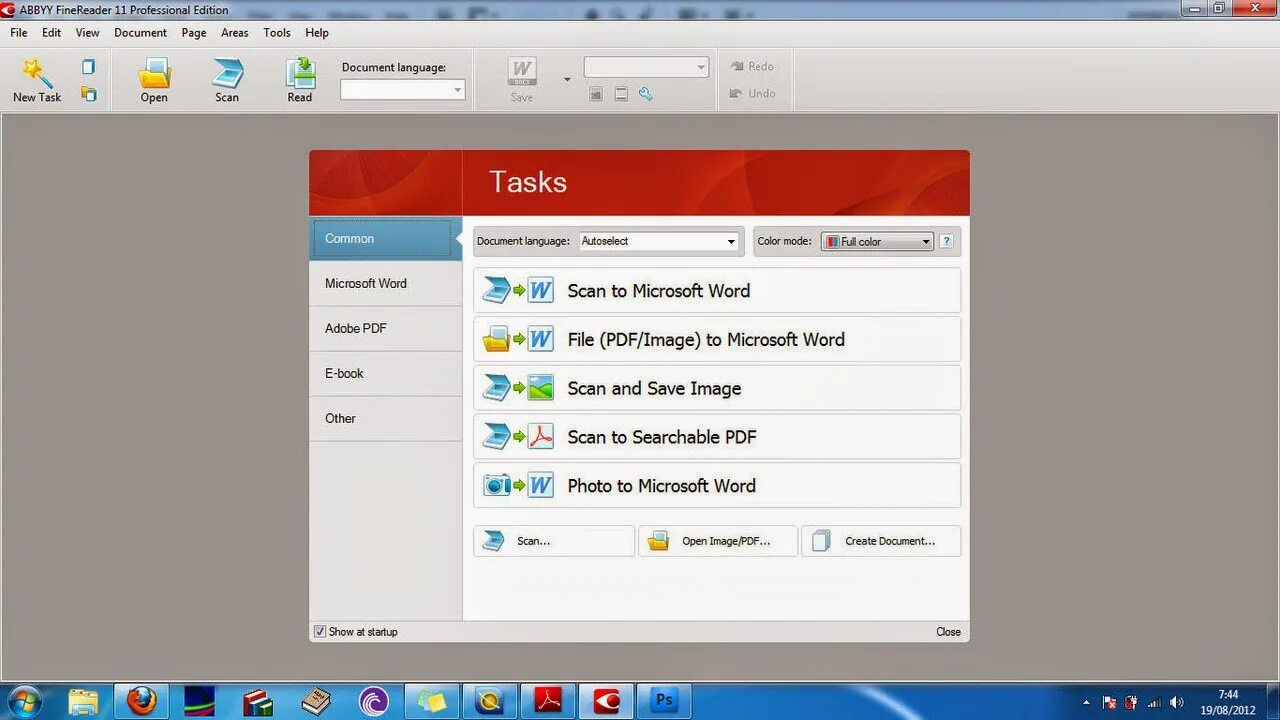1280x720 pixels.
Task: Launch Scan to Microsoft Word task
Action: pyautogui.click(x=717, y=291)
